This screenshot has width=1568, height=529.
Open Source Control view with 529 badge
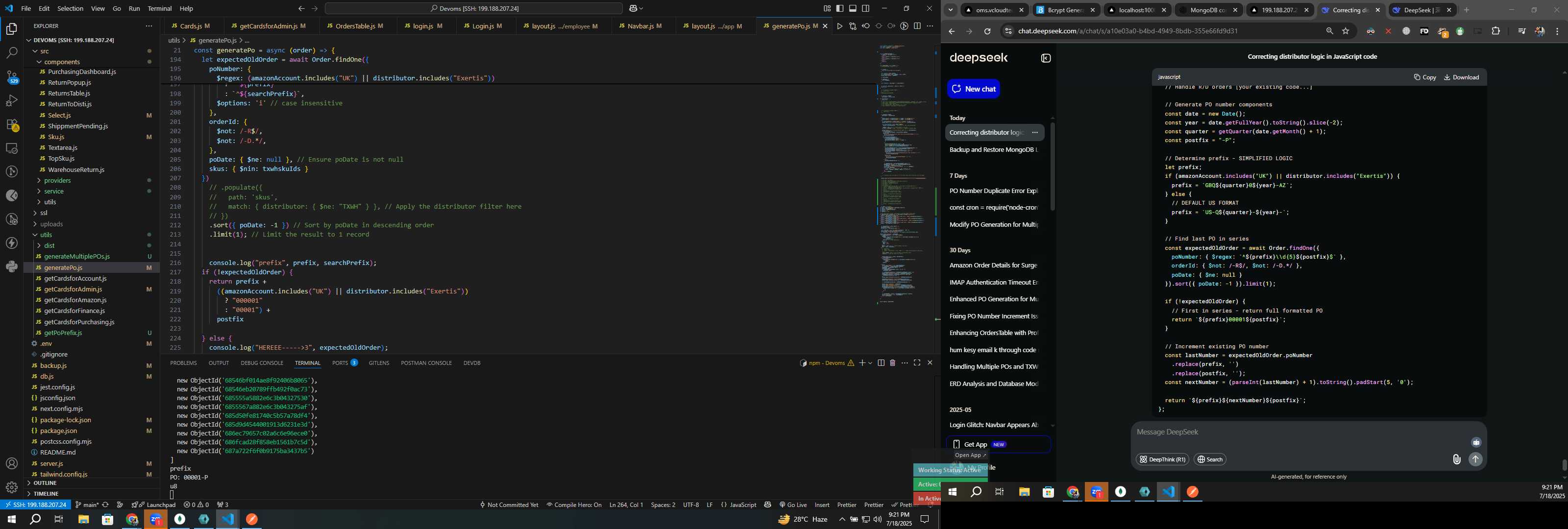click(12, 77)
